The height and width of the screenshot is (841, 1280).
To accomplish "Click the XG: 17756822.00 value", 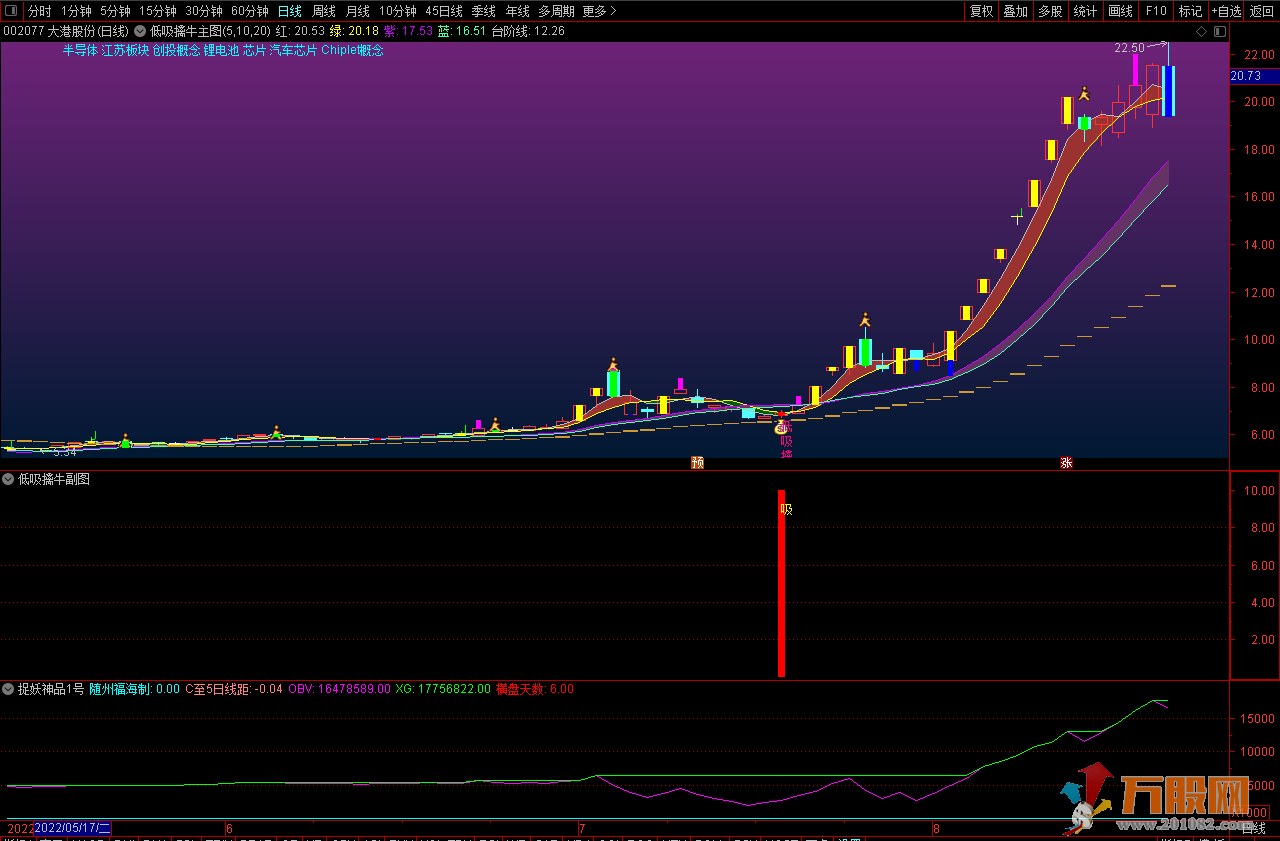I will 443,689.
